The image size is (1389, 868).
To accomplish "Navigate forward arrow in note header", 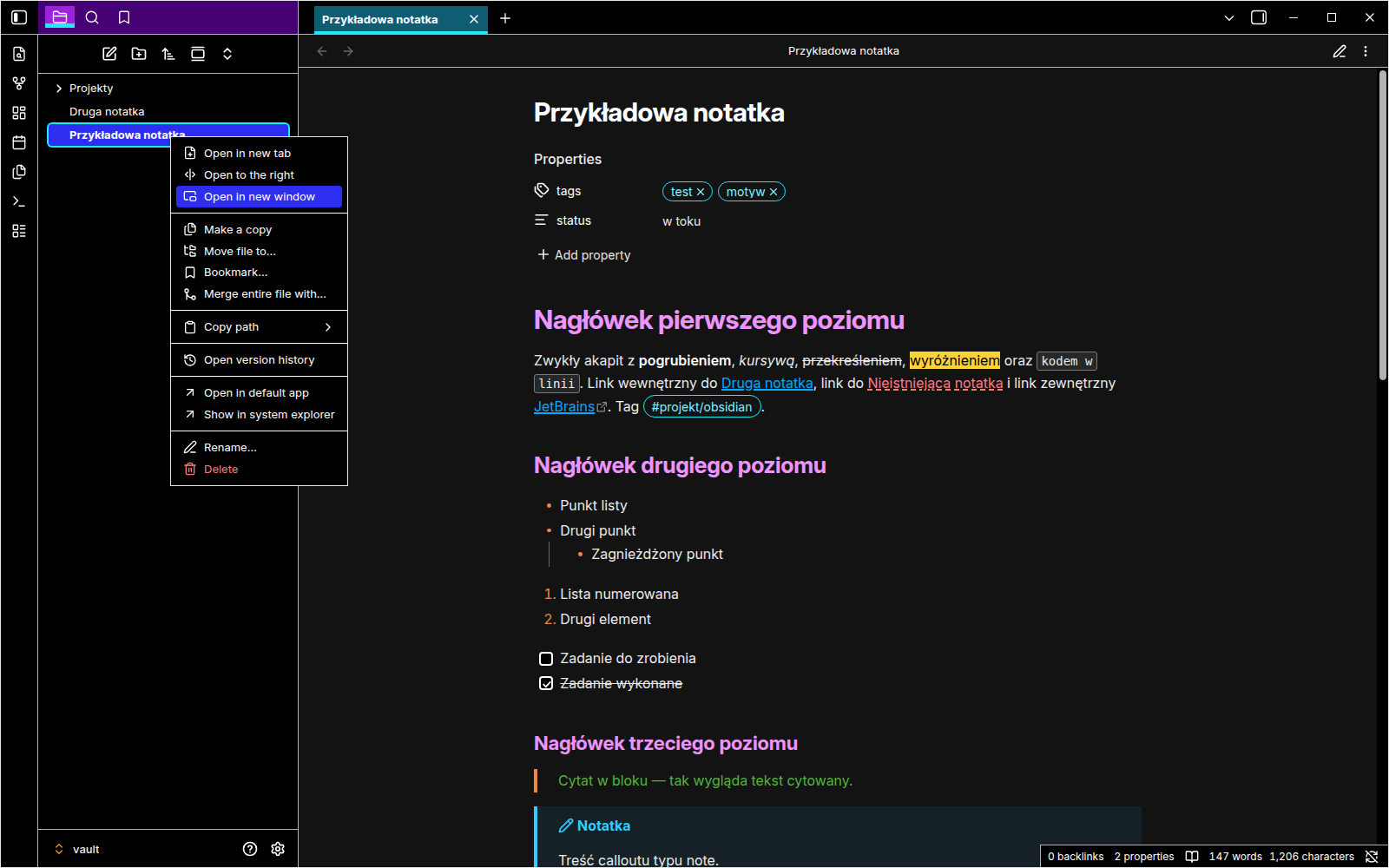I will (x=348, y=51).
